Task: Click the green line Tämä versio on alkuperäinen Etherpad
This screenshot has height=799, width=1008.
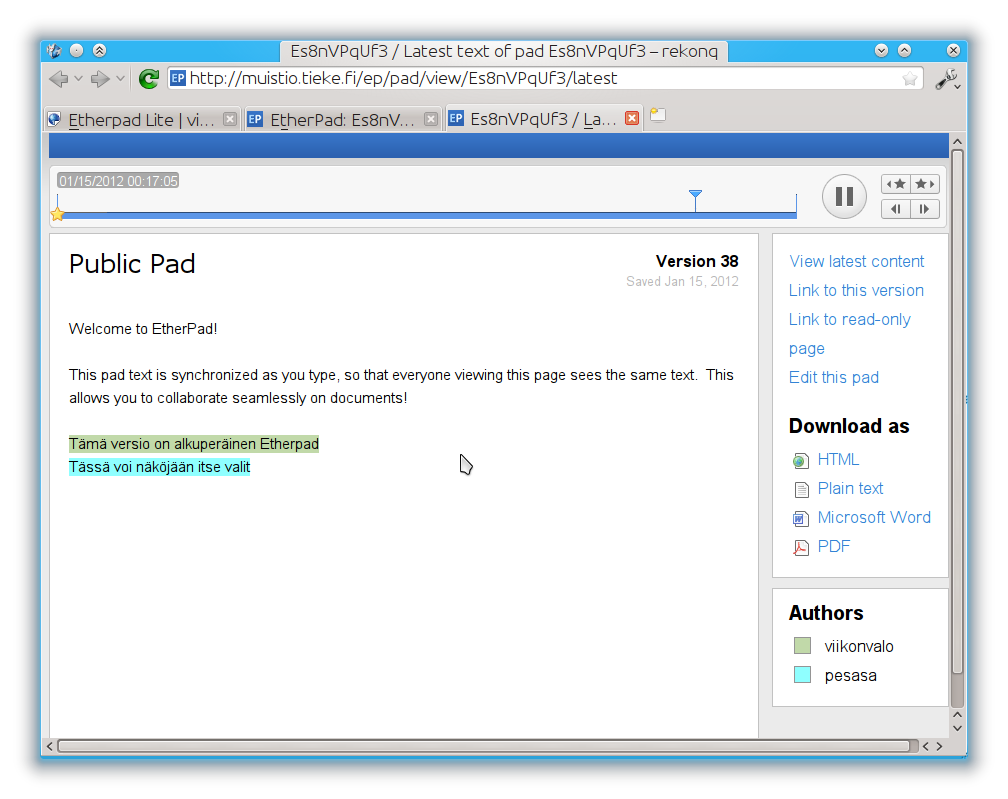Action: tap(194, 444)
